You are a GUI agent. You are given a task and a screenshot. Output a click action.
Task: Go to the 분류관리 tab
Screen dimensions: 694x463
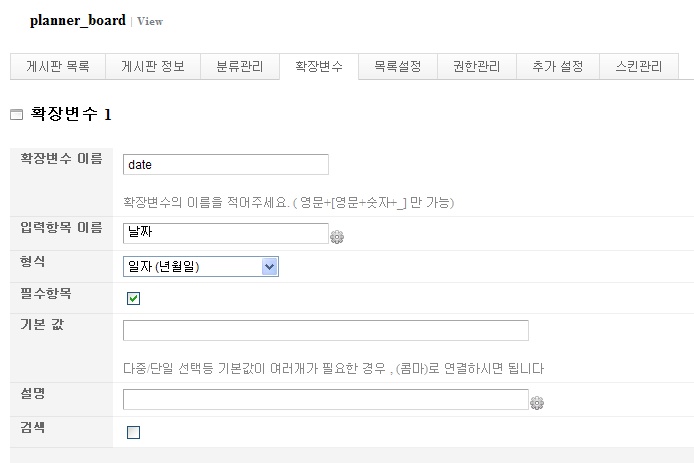tap(240, 66)
